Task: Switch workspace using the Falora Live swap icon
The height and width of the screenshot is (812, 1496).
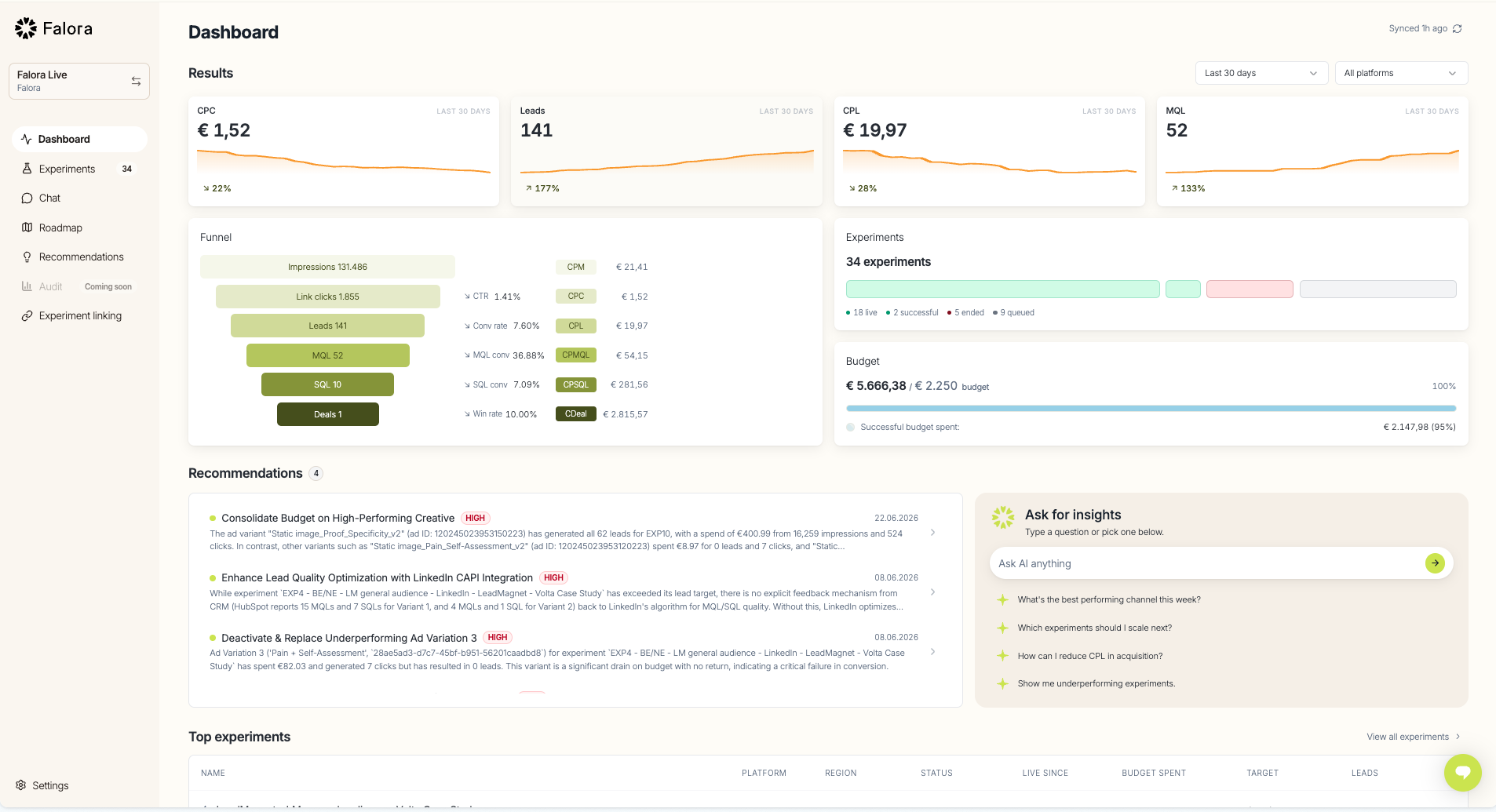Action: (x=136, y=81)
